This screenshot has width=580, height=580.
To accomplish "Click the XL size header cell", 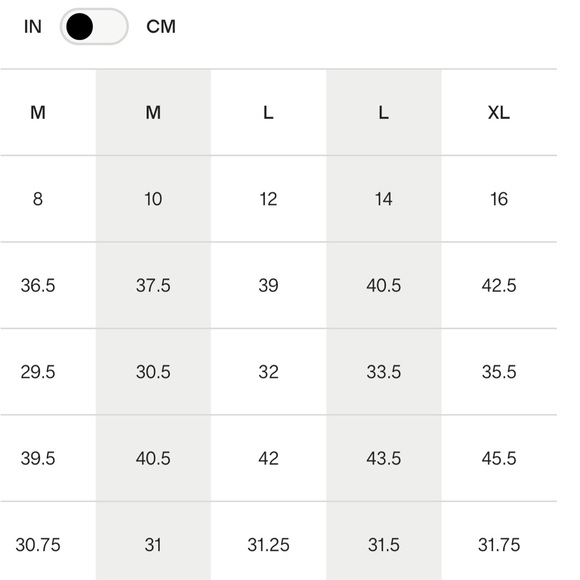I will 499,112.
